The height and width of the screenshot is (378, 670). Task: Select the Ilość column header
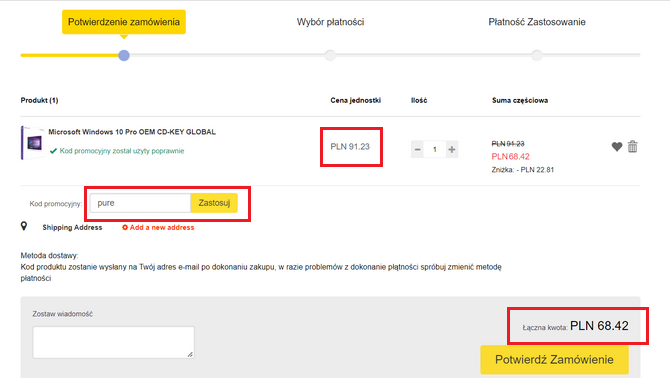pos(419,100)
